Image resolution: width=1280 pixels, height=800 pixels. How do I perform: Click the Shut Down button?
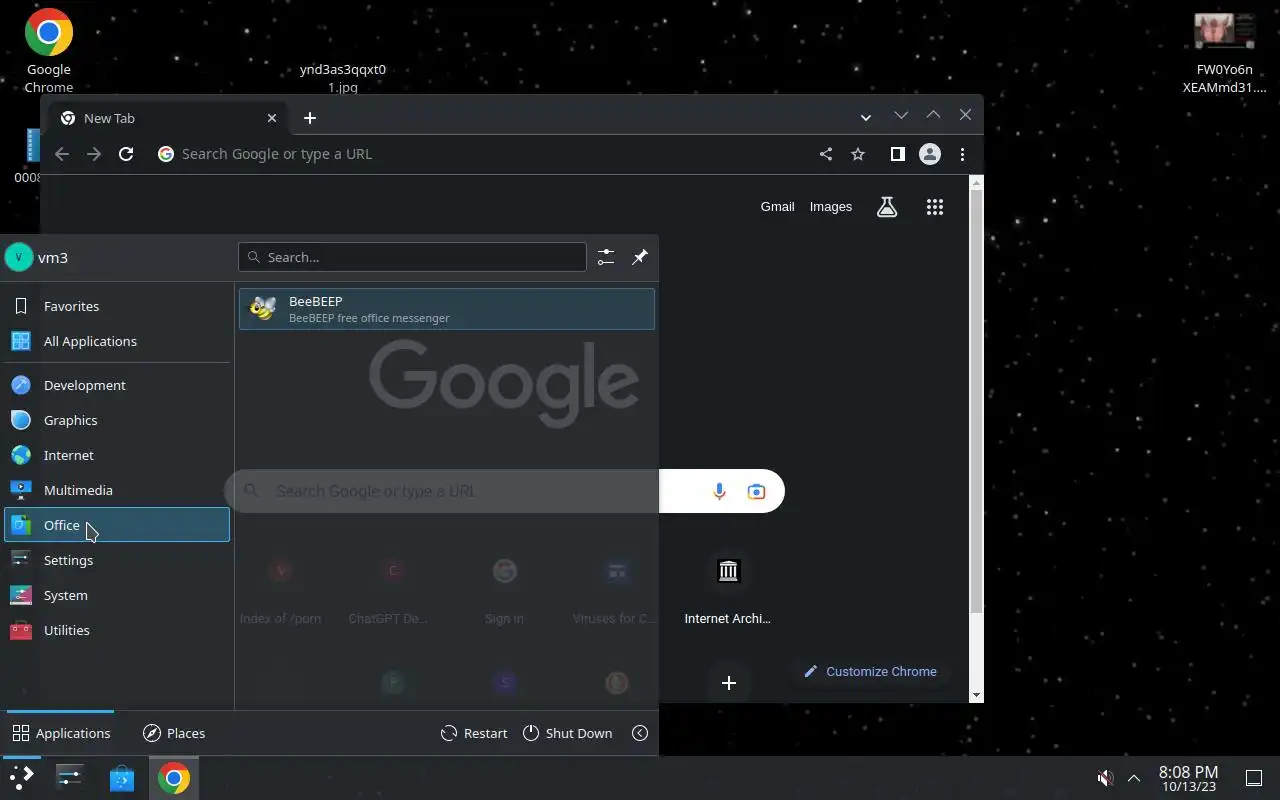567,733
